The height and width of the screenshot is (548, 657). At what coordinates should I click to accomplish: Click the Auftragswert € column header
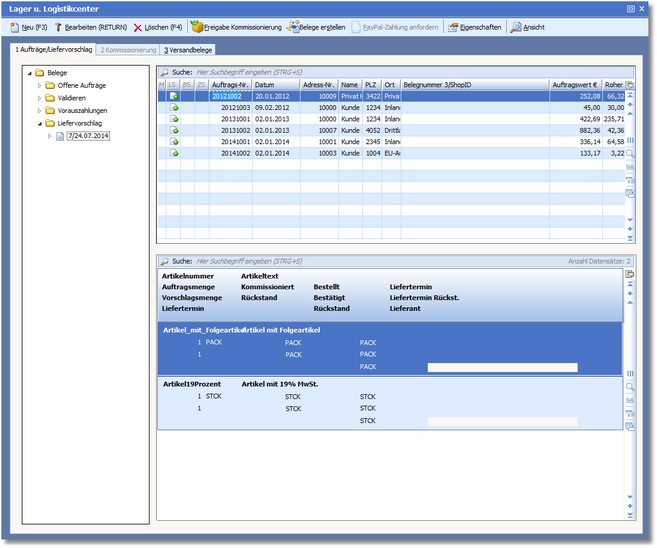point(575,85)
